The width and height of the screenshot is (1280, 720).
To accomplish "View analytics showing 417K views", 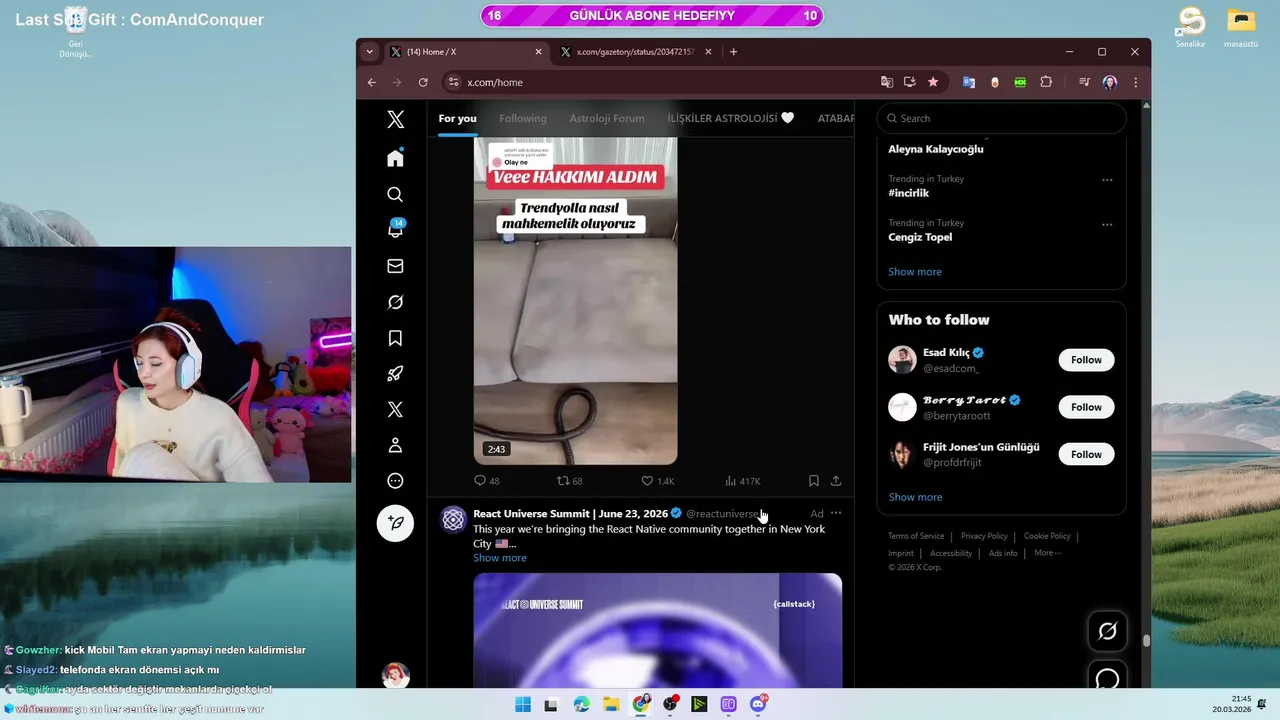I will point(742,481).
